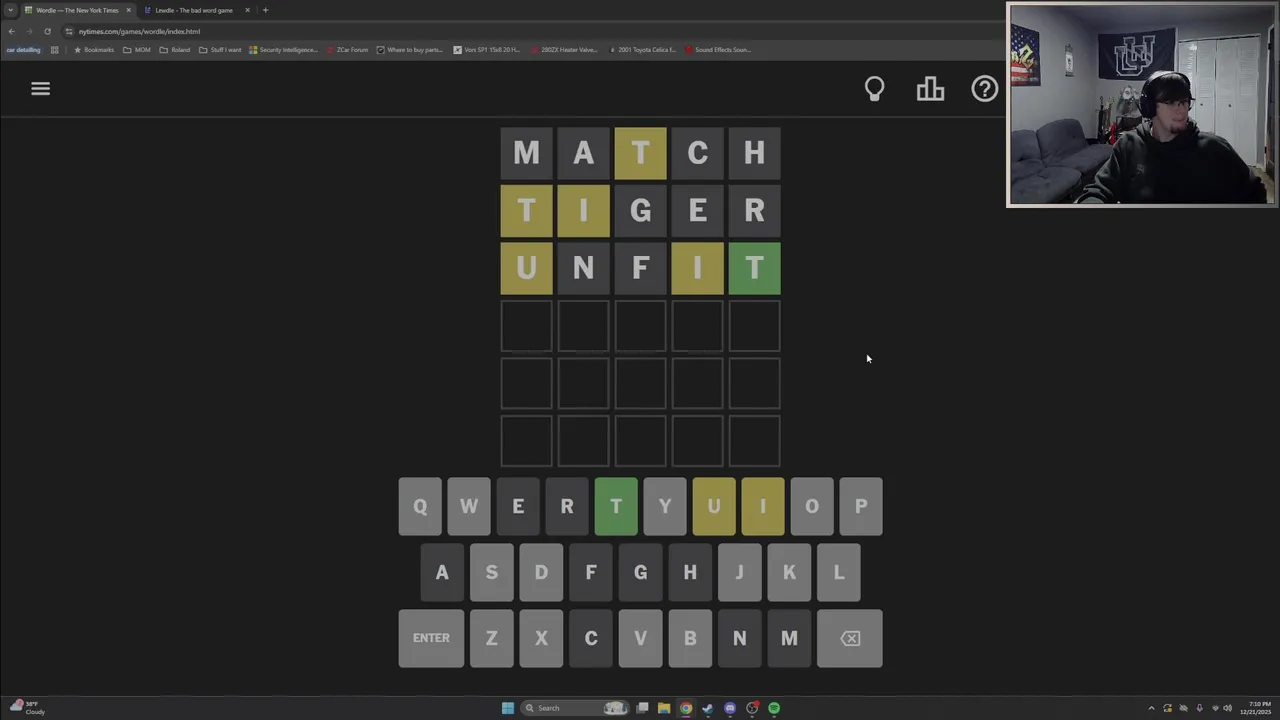The height and width of the screenshot is (720, 1280).
Task: Open the car detailing bookmark
Action: click(23, 50)
